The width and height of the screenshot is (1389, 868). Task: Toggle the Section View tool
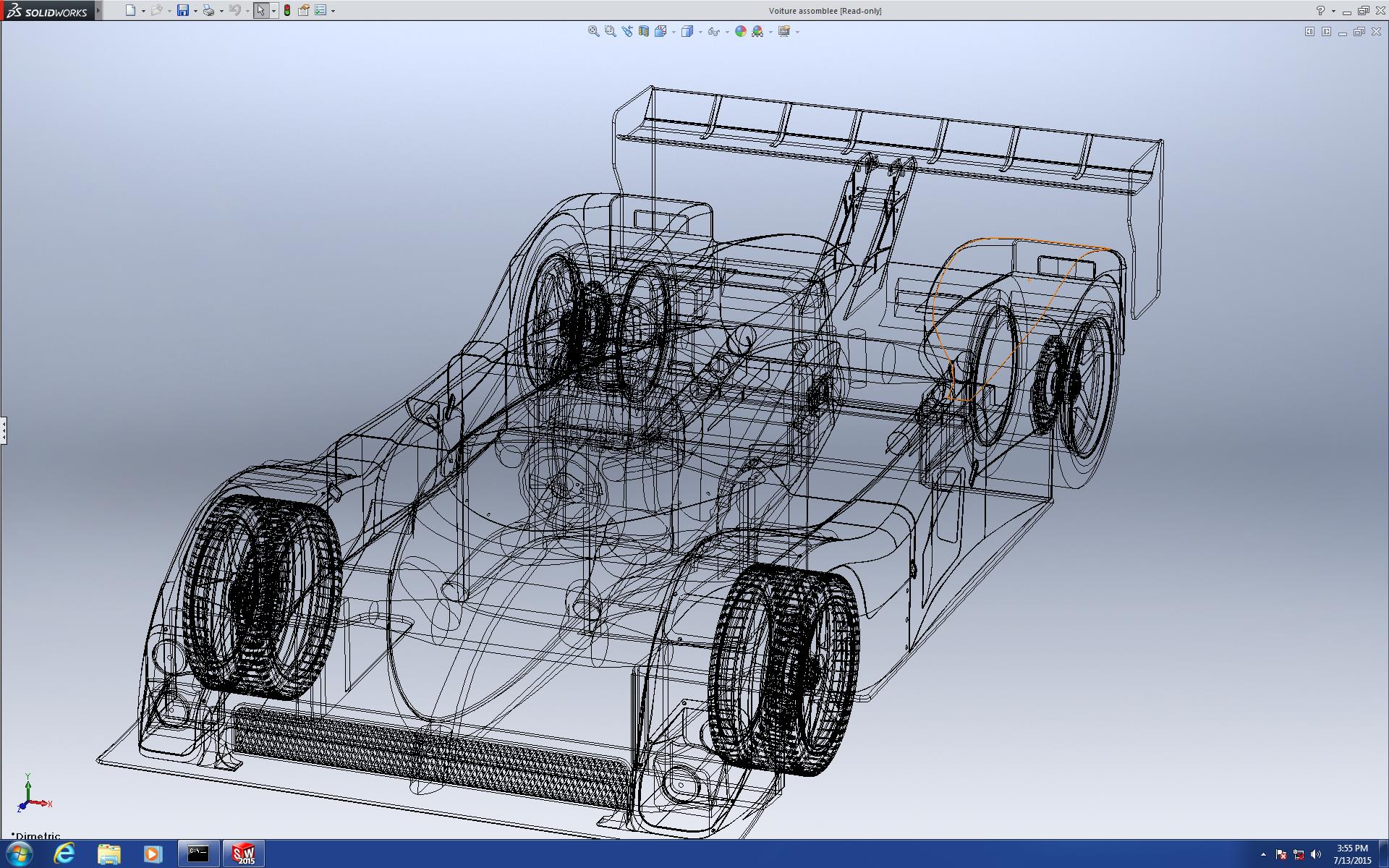(x=643, y=31)
